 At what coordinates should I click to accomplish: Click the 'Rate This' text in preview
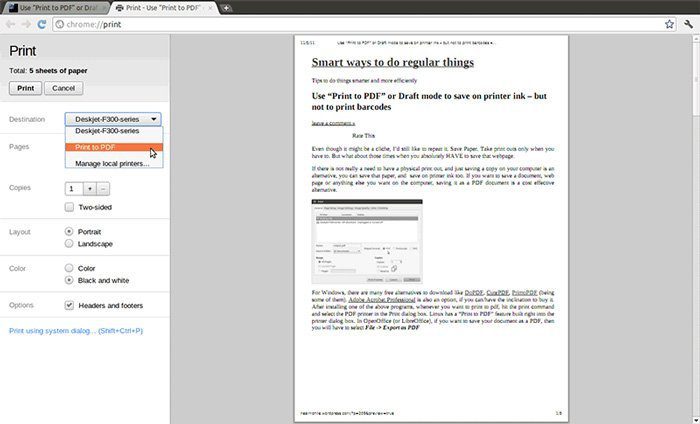point(363,136)
